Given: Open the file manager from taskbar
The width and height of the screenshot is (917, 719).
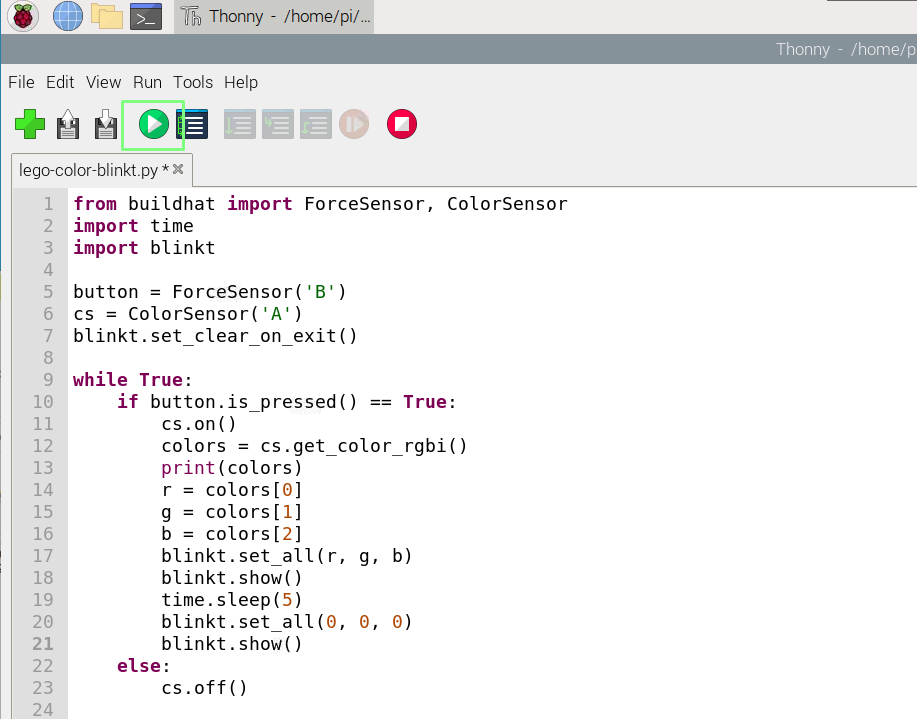Looking at the screenshot, I should point(105,16).
